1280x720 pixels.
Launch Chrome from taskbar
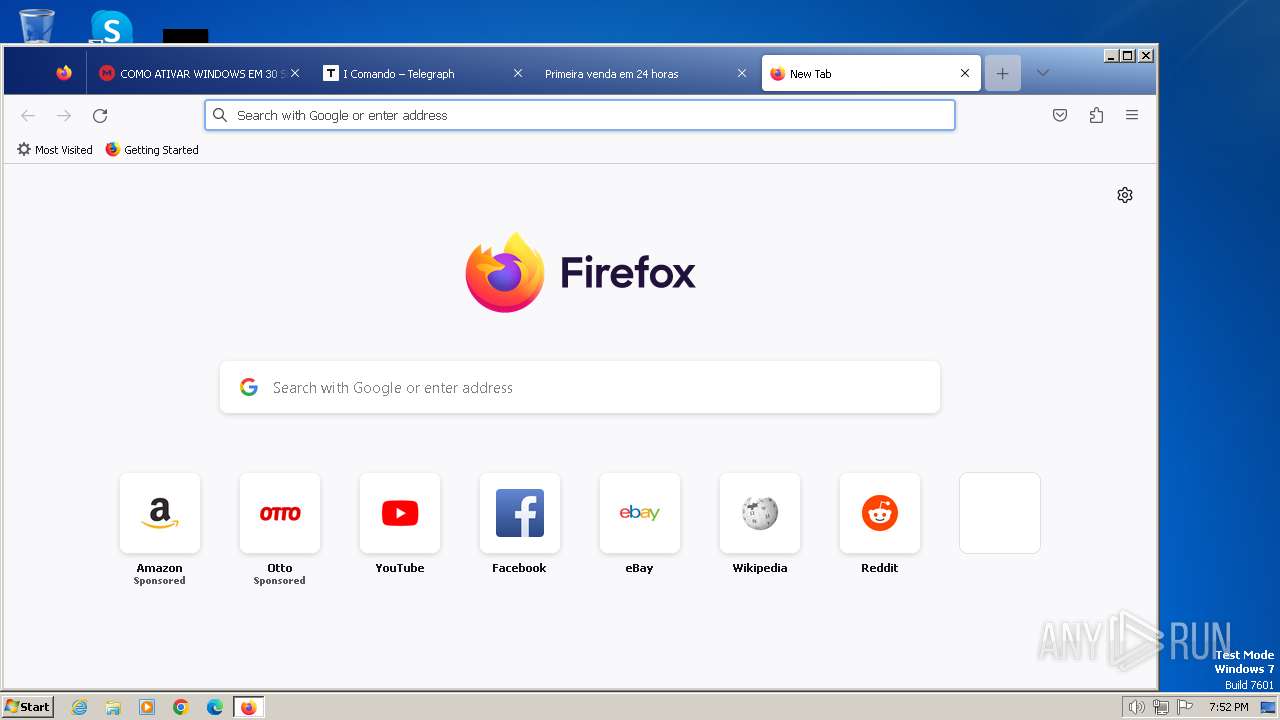point(181,707)
